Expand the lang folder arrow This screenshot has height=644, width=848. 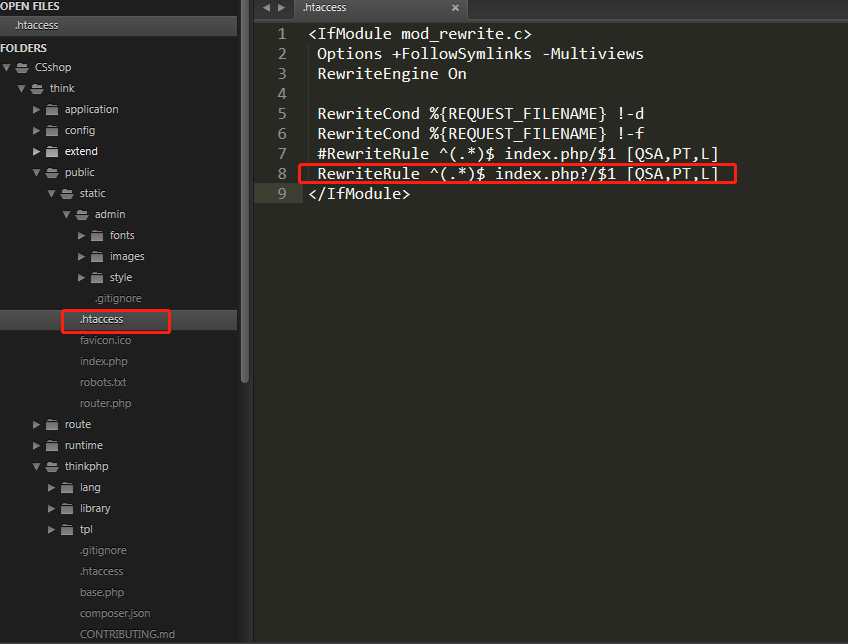[x=51, y=488]
